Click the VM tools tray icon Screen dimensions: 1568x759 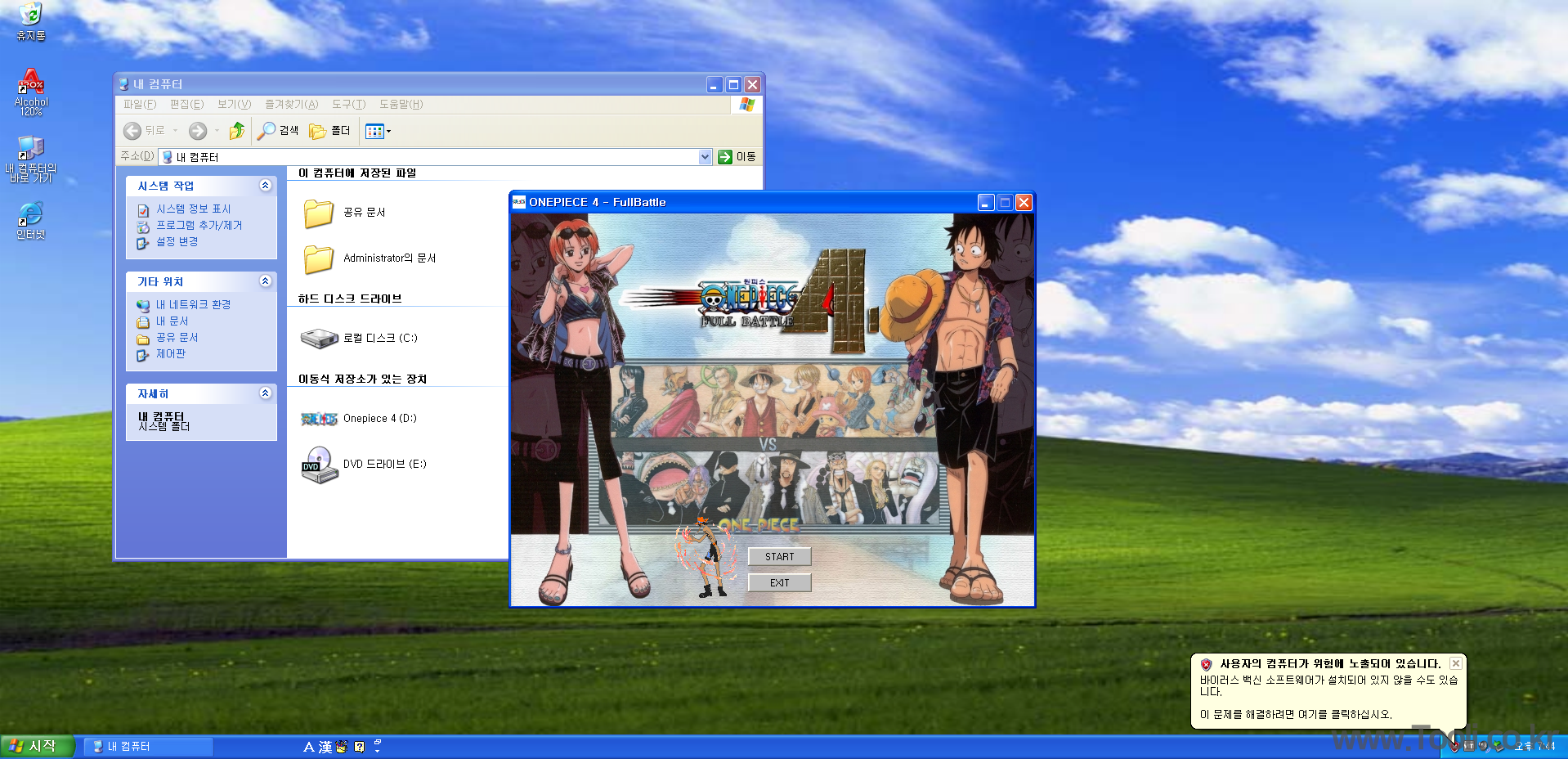click(x=1469, y=746)
